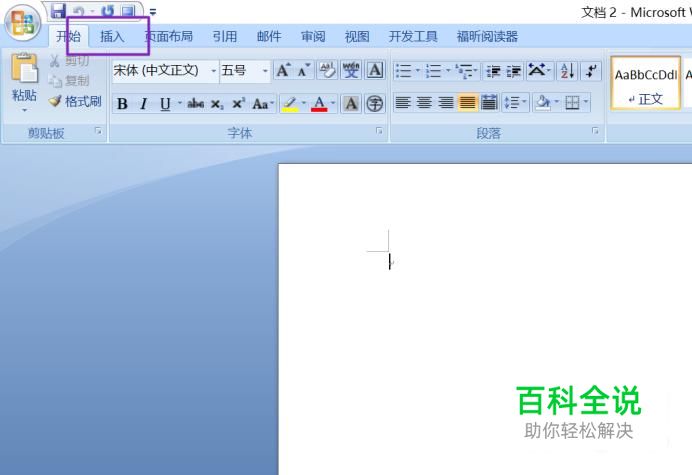Align text right
The image size is (692, 475).
[446, 102]
